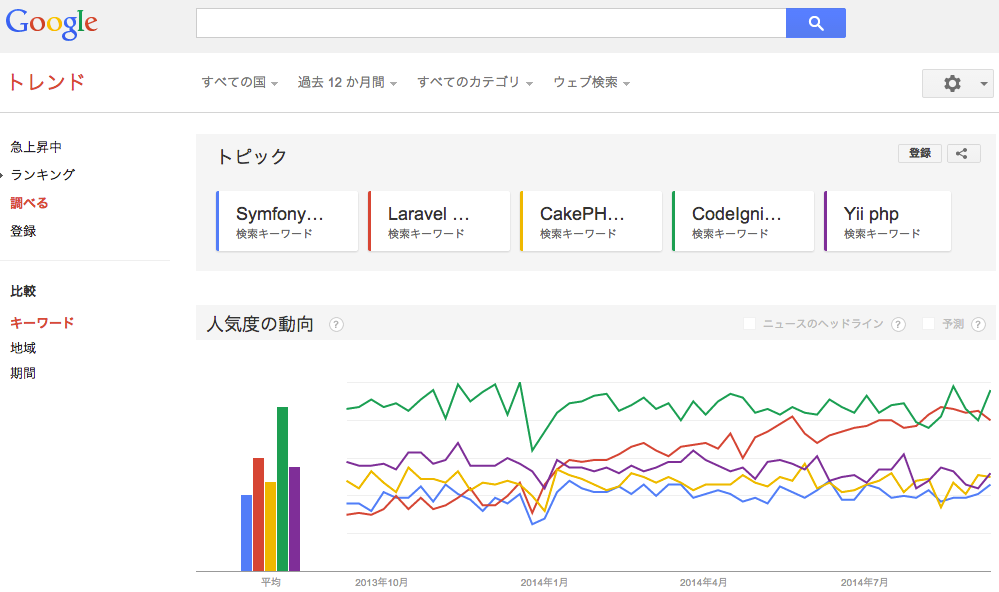Select 期間 comparison option
The width and height of the screenshot is (999, 592).
23,373
